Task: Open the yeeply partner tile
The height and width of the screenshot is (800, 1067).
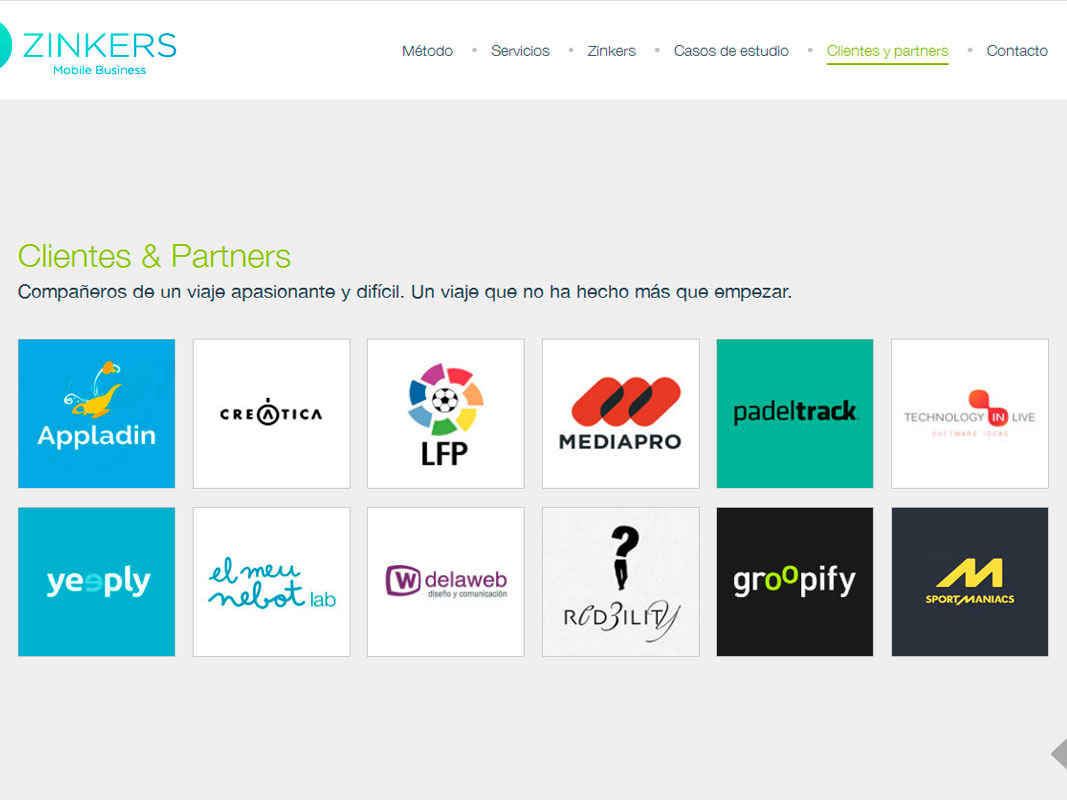Action: [x=97, y=582]
